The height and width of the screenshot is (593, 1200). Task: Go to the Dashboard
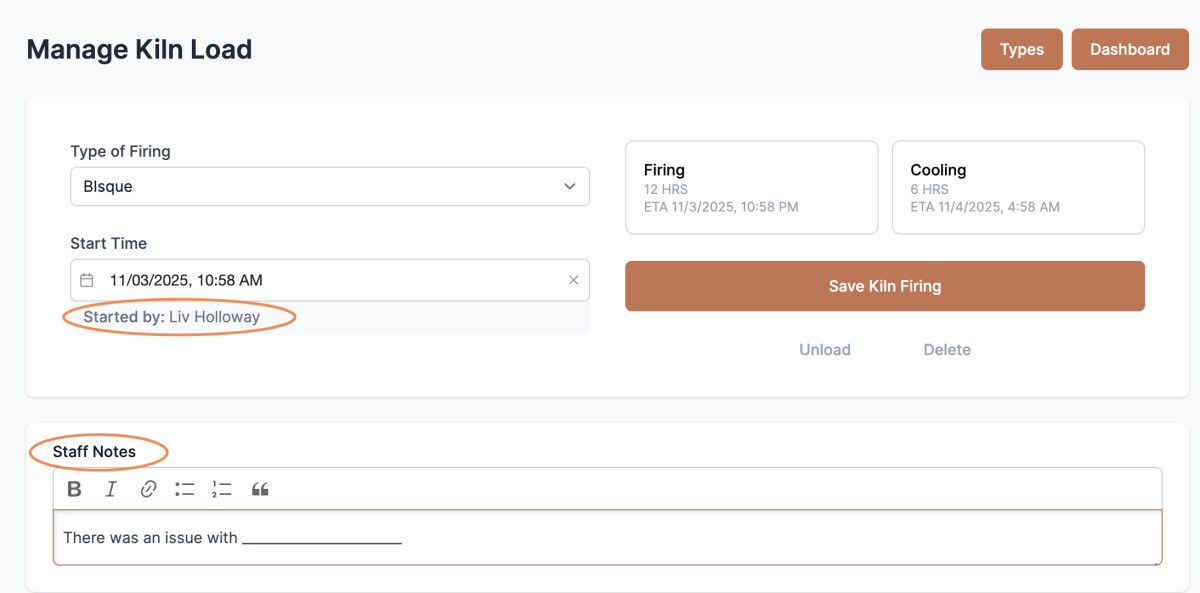pos(1129,49)
